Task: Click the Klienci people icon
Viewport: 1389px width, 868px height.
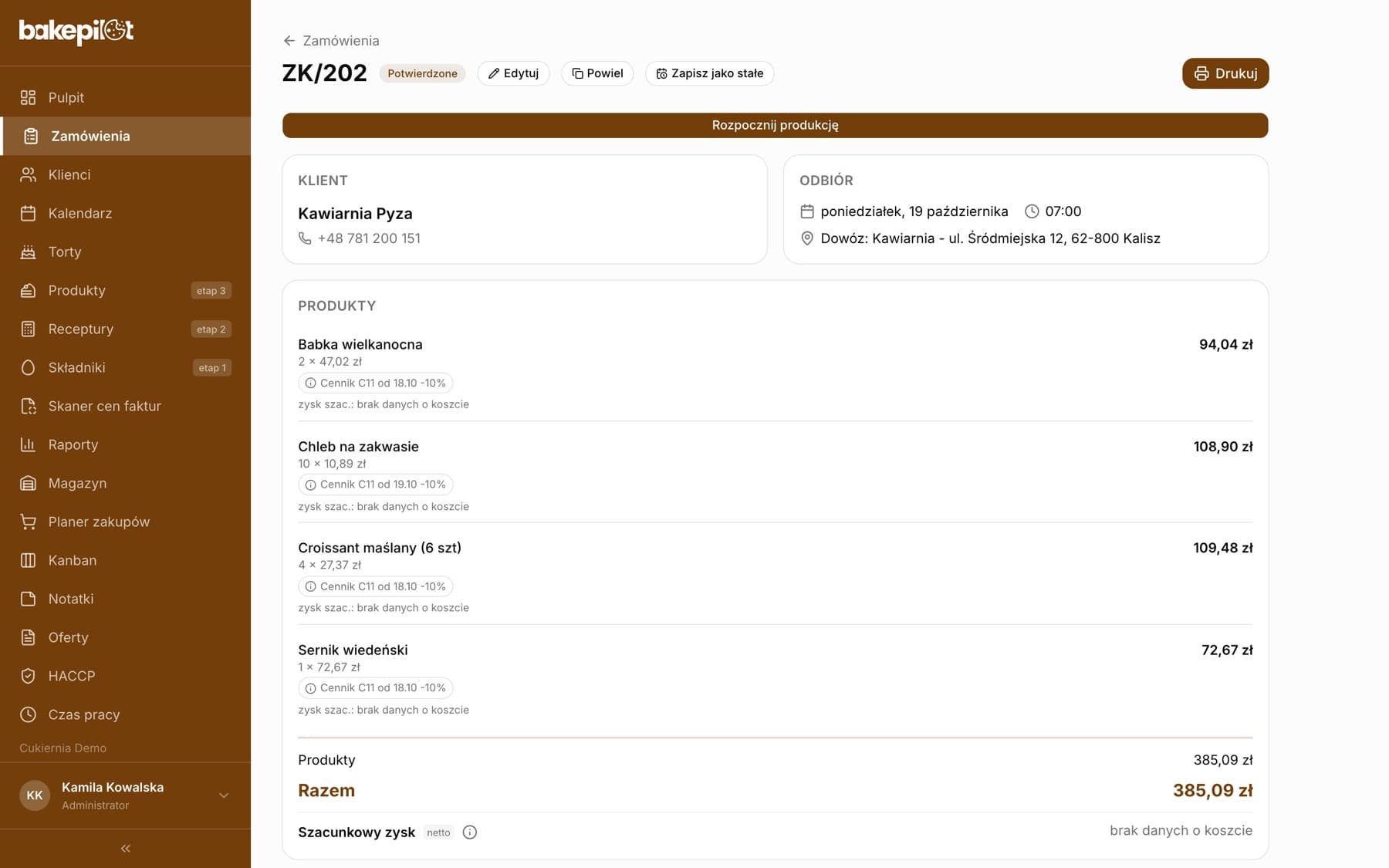Action: [29, 174]
